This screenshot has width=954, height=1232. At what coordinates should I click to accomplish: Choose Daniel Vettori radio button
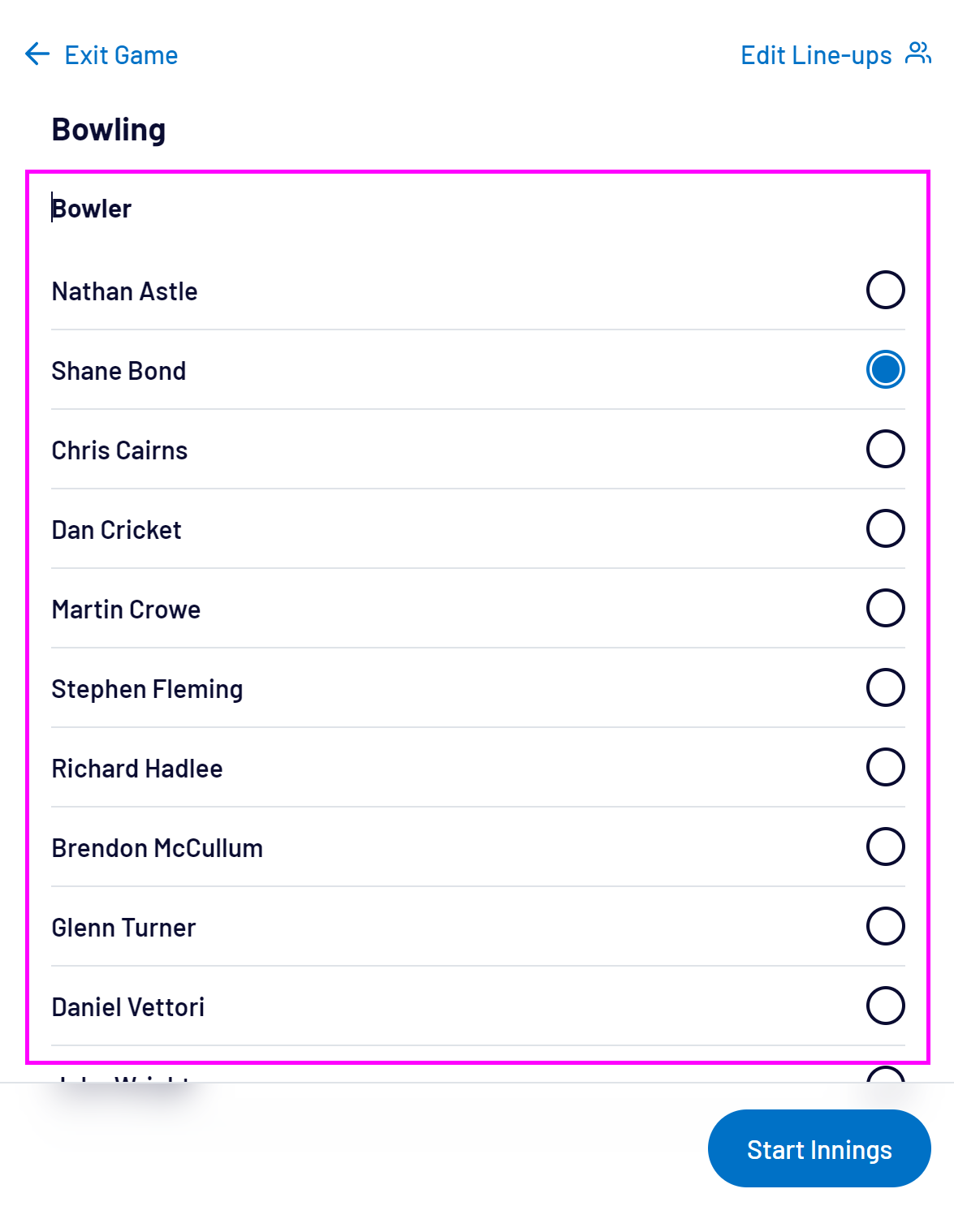tap(885, 1006)
